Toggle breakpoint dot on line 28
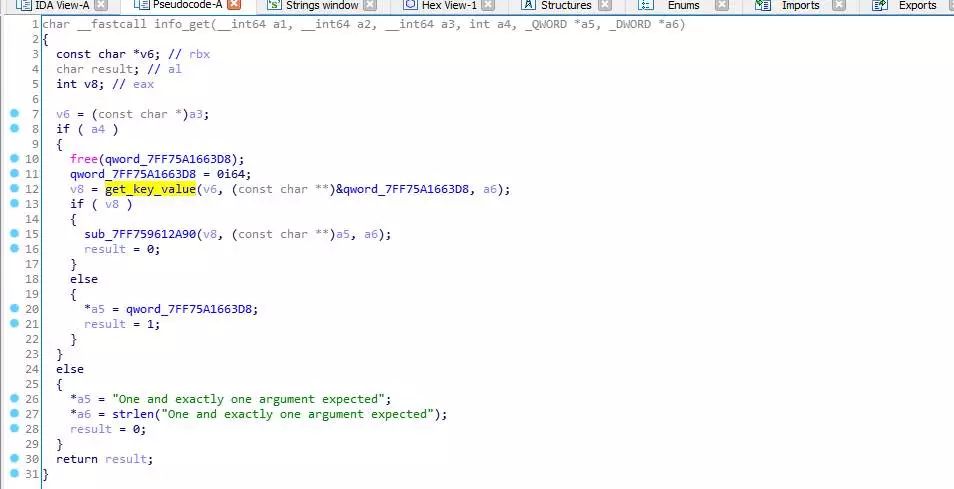 coord(15,428)
